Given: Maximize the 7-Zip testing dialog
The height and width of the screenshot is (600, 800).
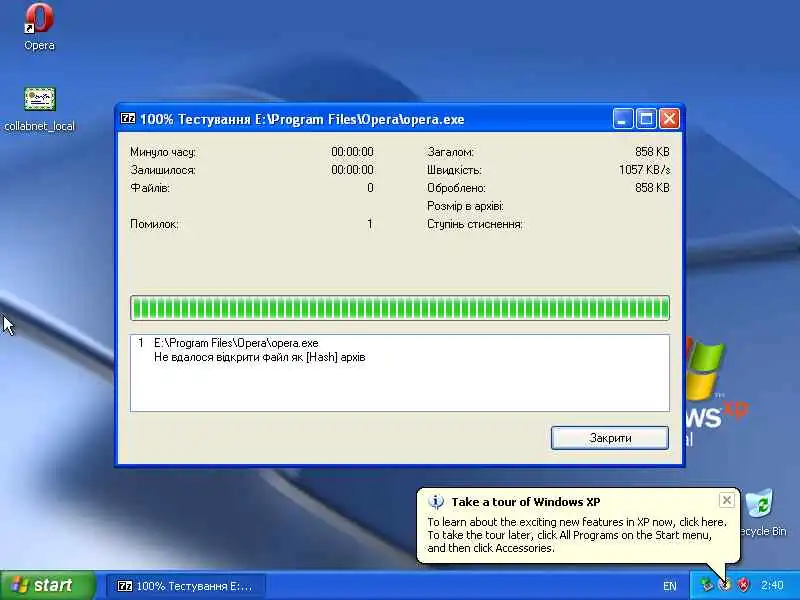Looking at the screenshot, I should coord(646,119).
